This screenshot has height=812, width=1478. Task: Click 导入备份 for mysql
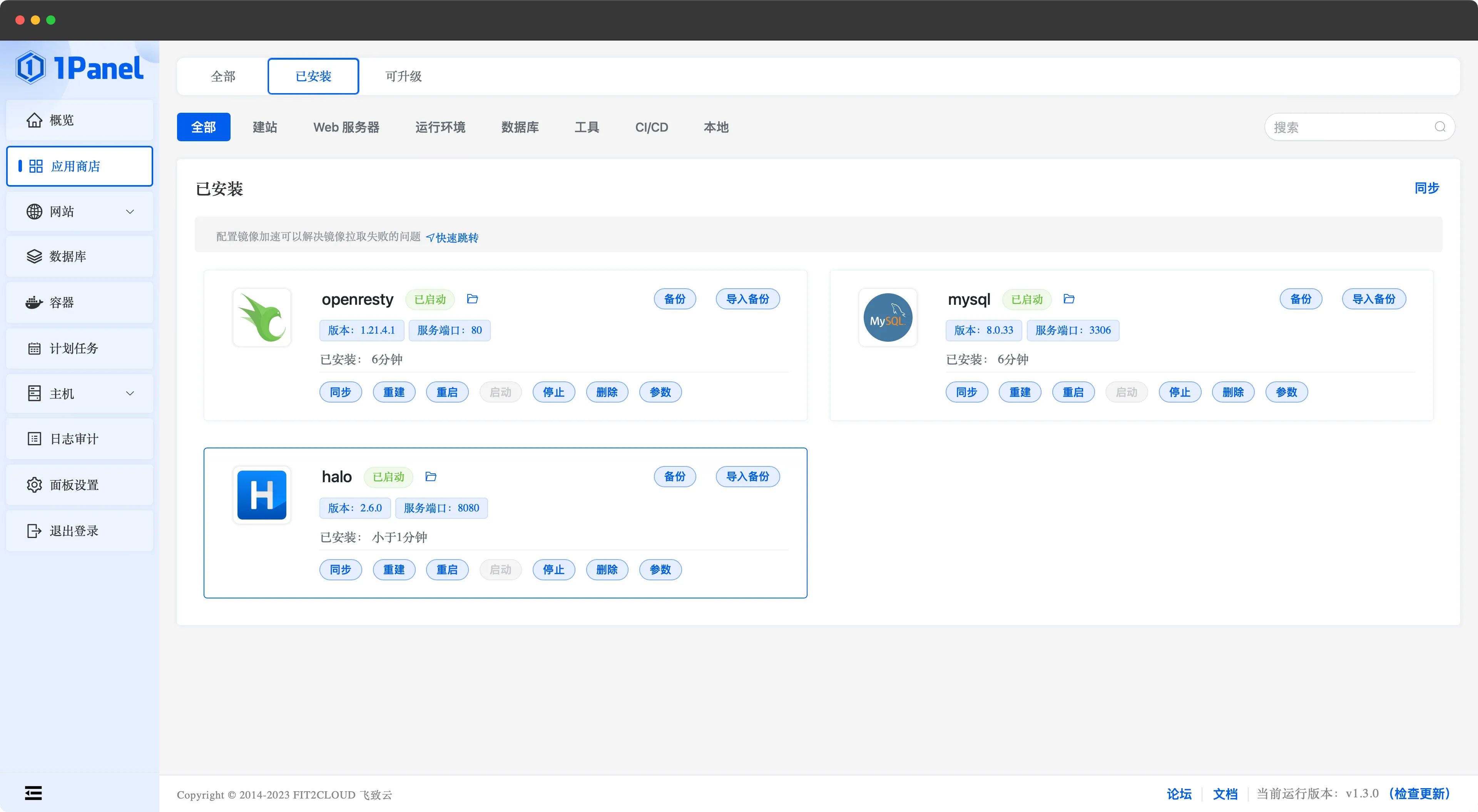pyautogui.click(x=1374, y=299)
